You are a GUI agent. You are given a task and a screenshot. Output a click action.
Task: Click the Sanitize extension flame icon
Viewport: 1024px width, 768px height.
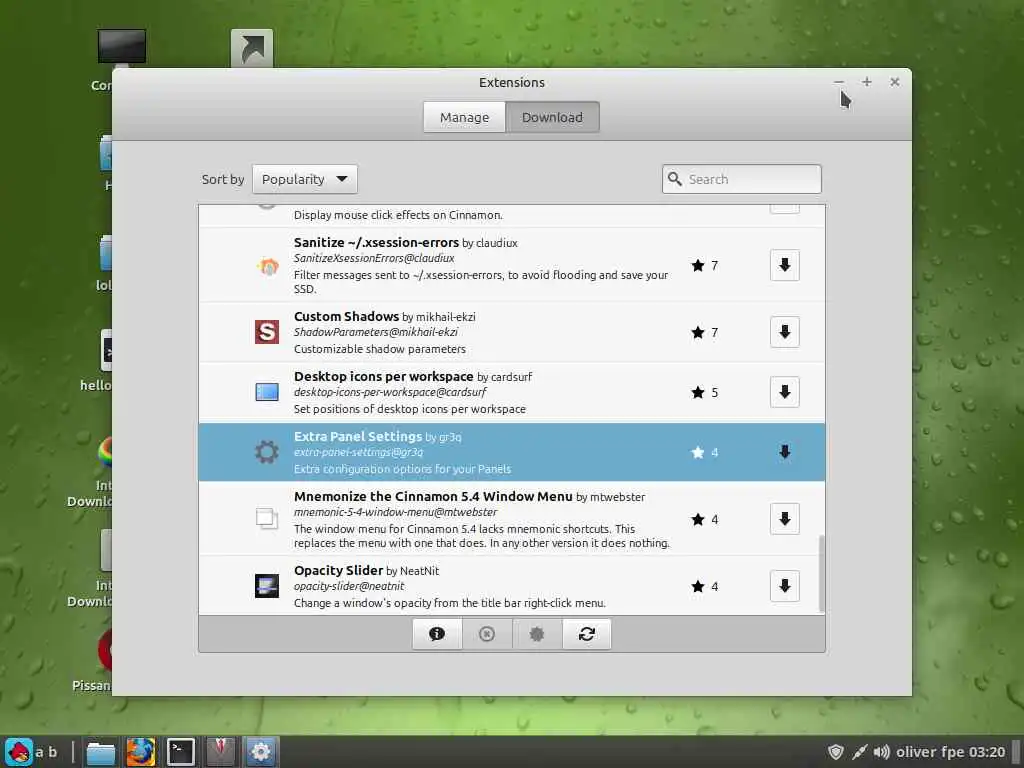pos(267,266)
